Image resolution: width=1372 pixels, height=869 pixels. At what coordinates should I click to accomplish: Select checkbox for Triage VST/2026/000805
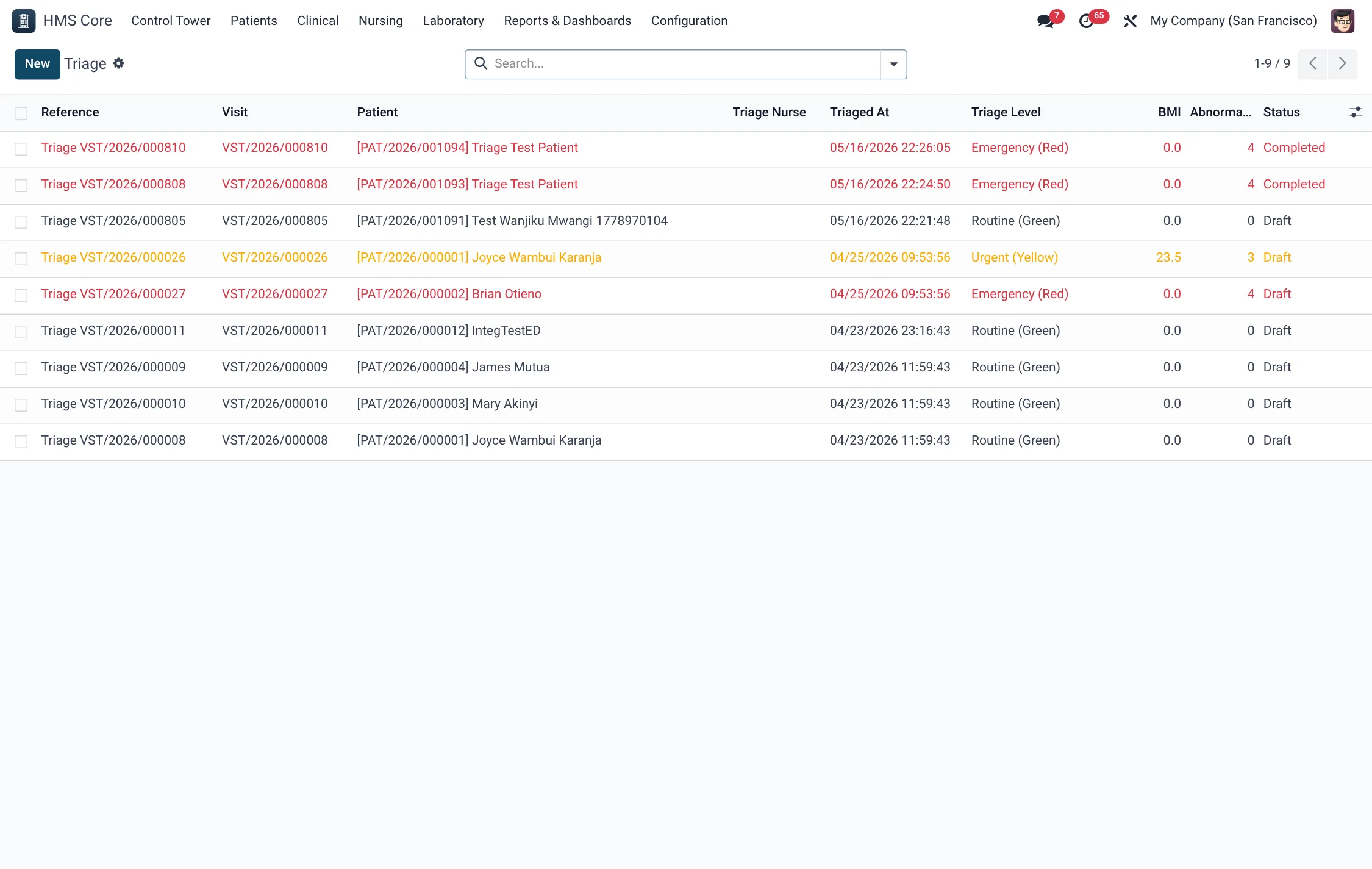point(21,222)
